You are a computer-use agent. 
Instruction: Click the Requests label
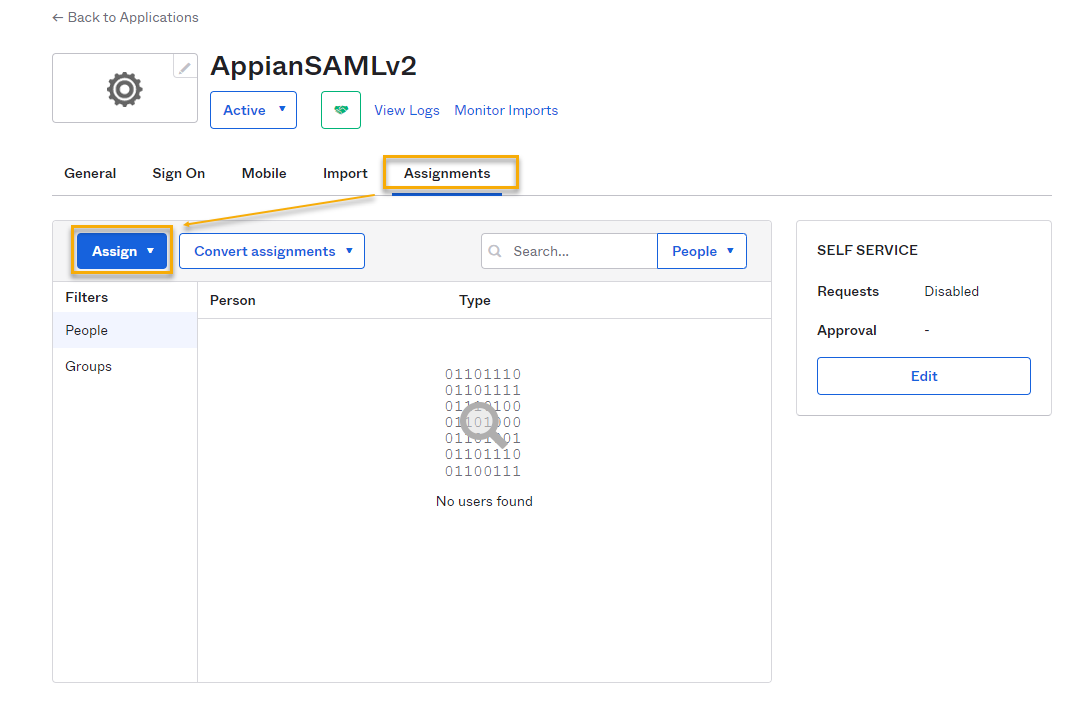coord(848,291)
